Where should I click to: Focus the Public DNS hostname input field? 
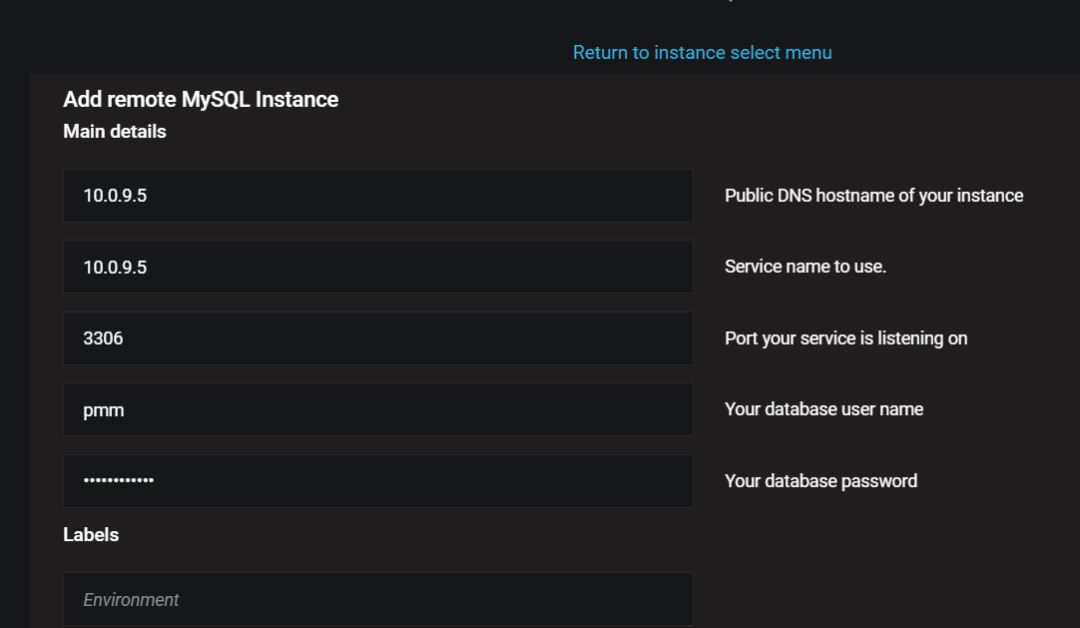point(378,195)
